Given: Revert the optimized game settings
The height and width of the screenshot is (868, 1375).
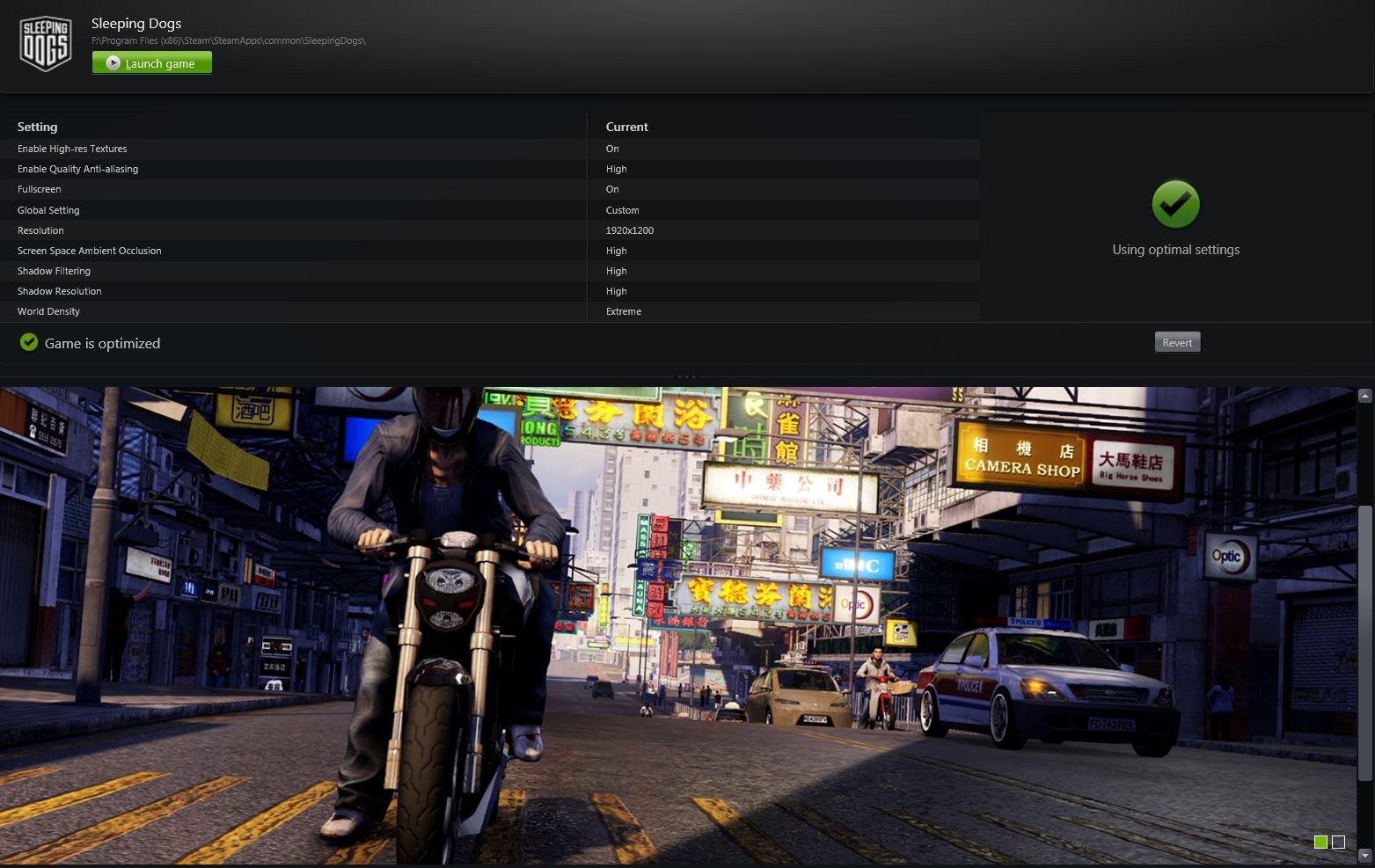Looking at the screenshot, I should (x=1177, y=343).
